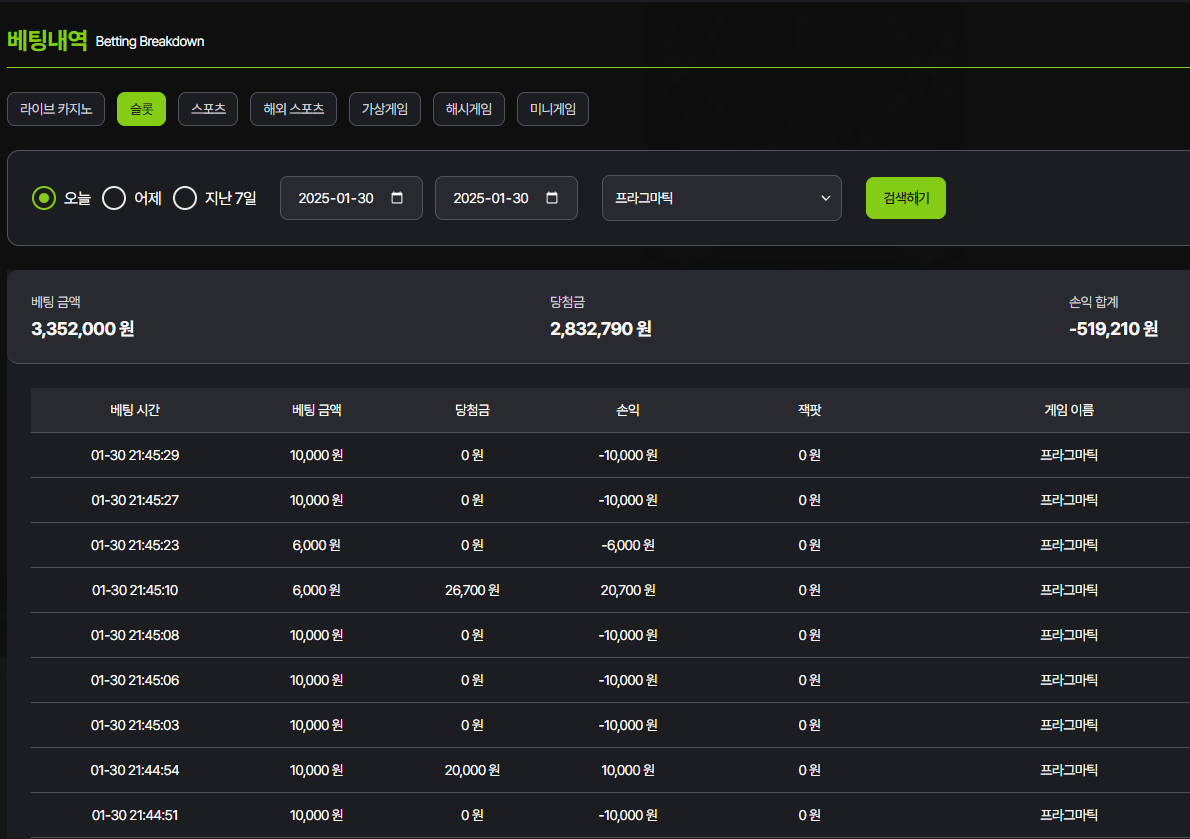
Task: Click 6,000 원 bet in 21:45:10 row
Action: [x=316, y=590]
